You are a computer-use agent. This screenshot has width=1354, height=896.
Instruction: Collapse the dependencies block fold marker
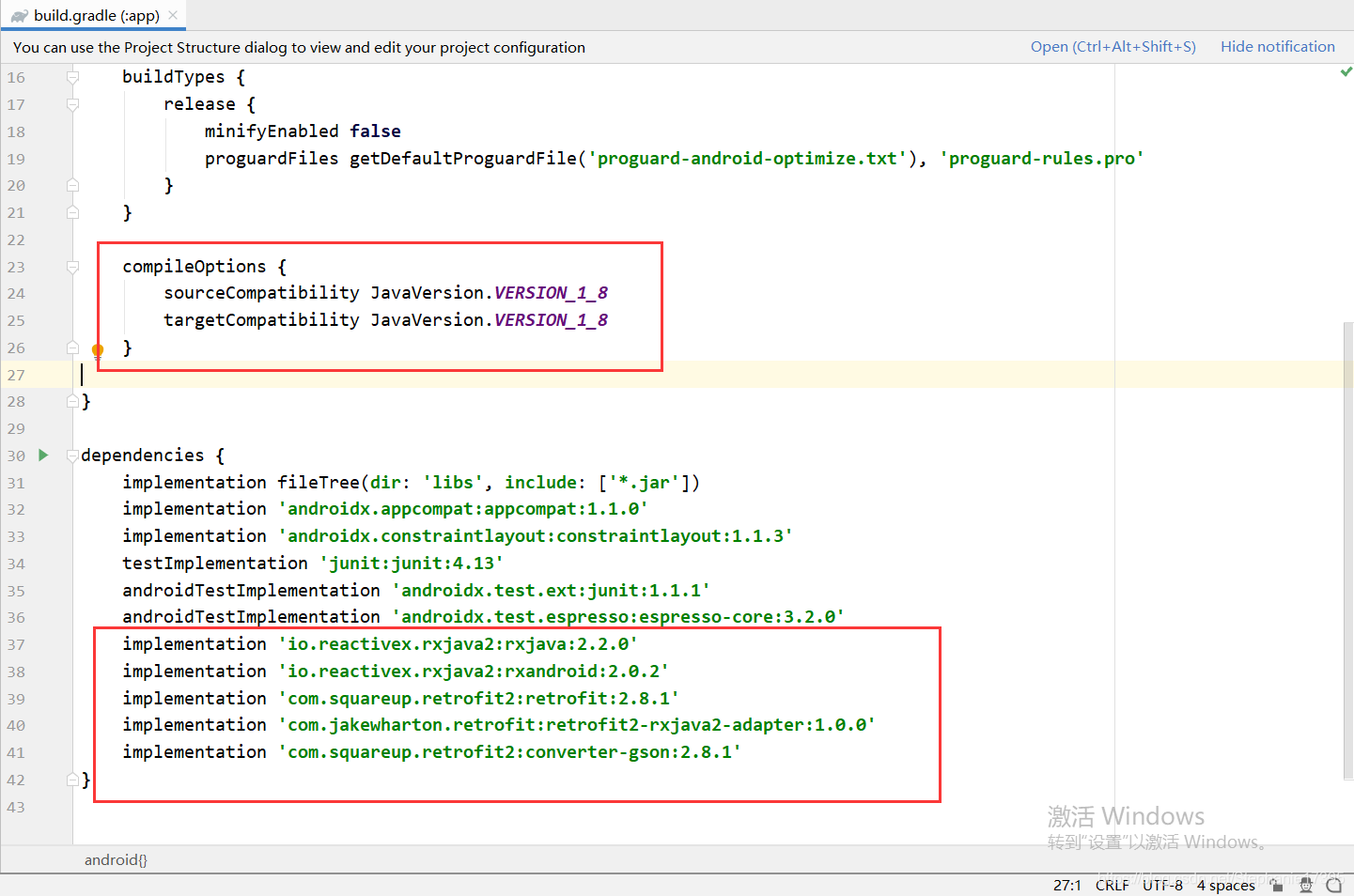click(72, 456)
